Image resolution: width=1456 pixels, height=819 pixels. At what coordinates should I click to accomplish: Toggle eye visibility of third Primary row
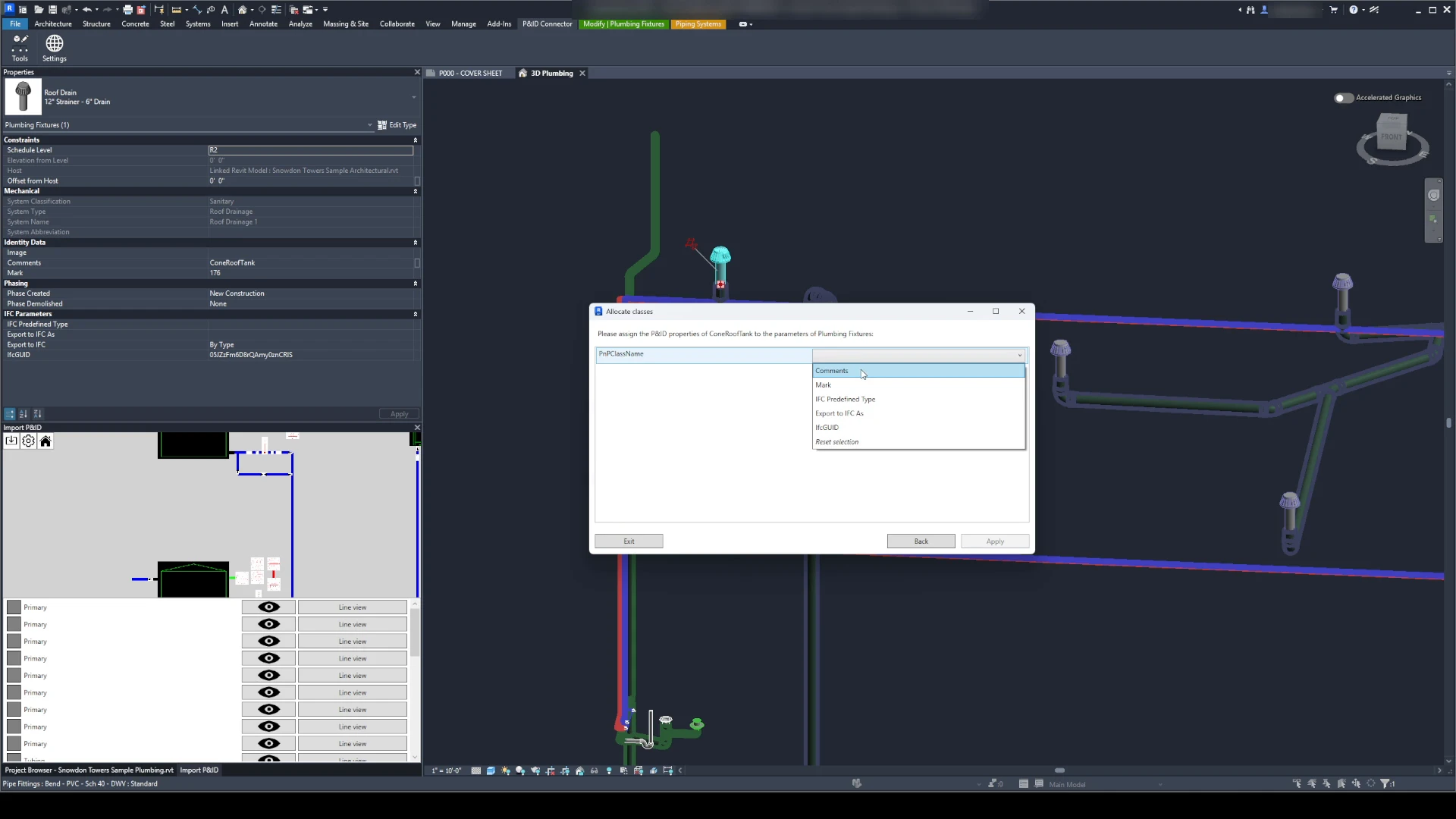[x=268, y=642]
